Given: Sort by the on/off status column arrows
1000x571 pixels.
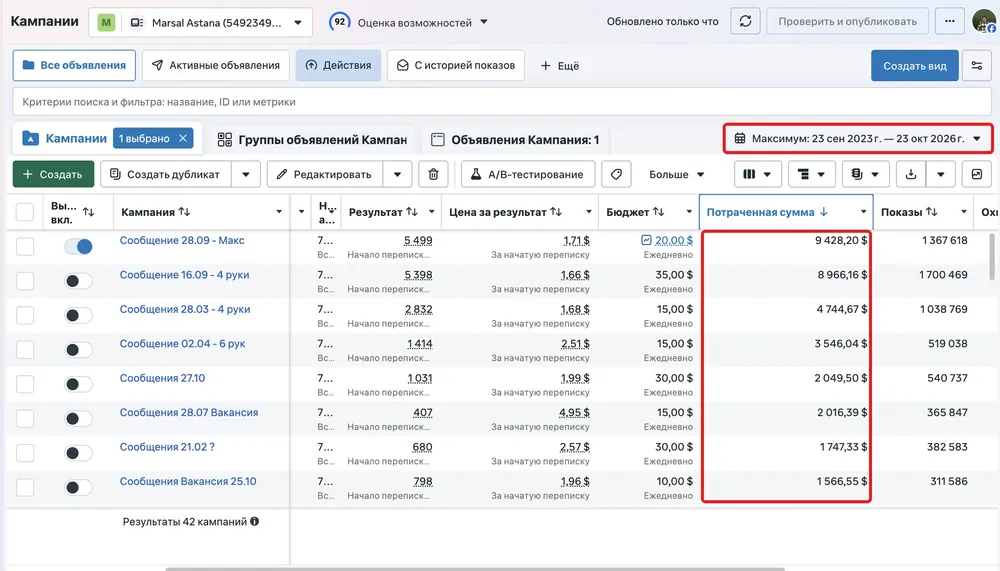Looking at the screenshot, I should [x=89, y=212].
